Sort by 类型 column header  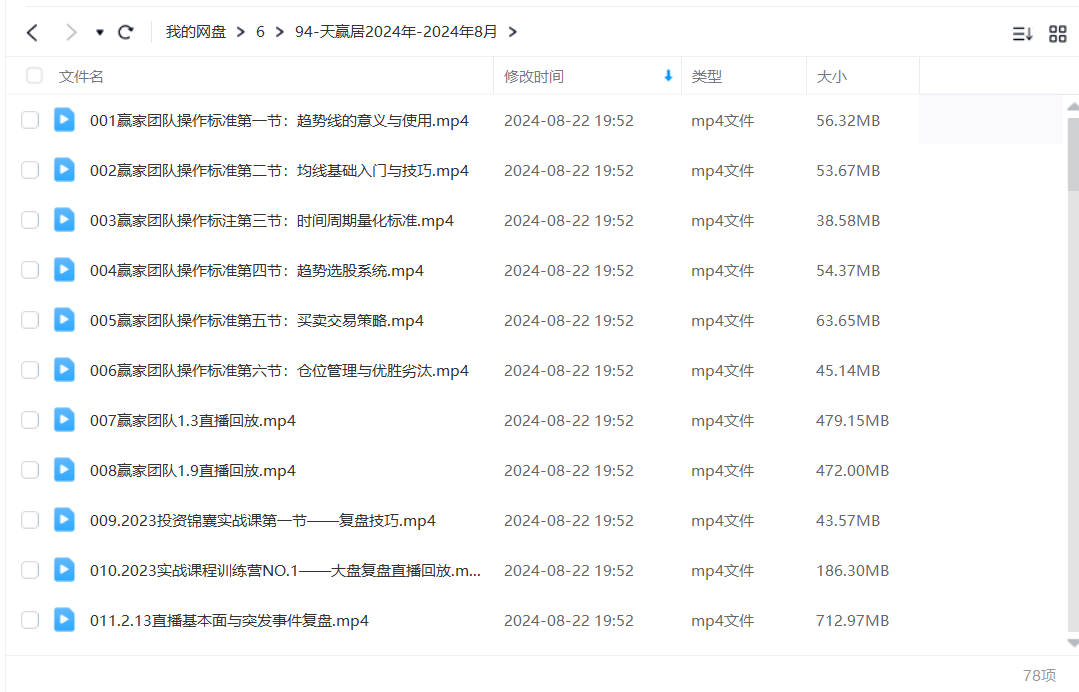tap(707, 76)
